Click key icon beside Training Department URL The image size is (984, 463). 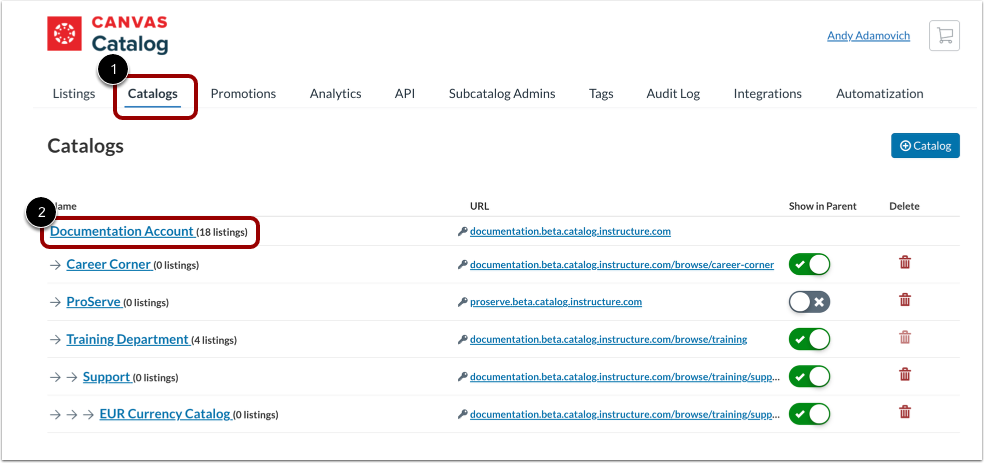[x=463, y=339]
